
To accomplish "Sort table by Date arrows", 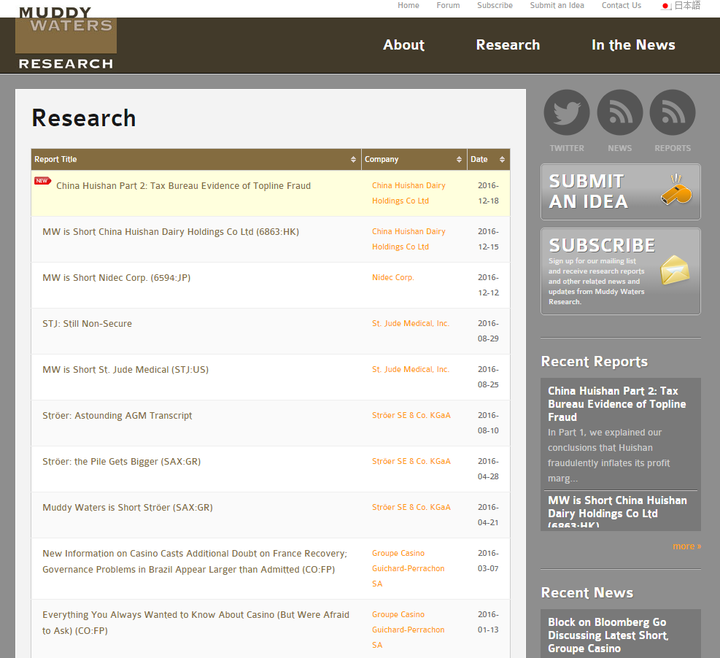I will click(502, 159).
